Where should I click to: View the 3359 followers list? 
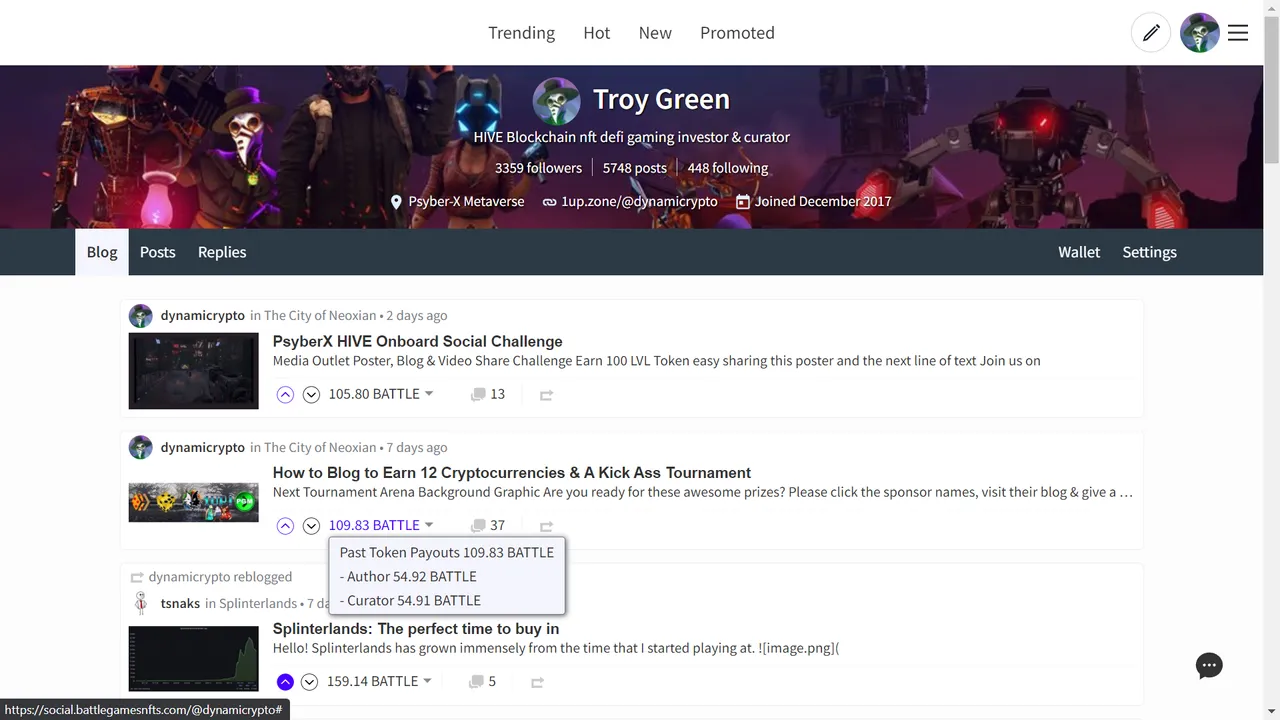click(538, 168)
